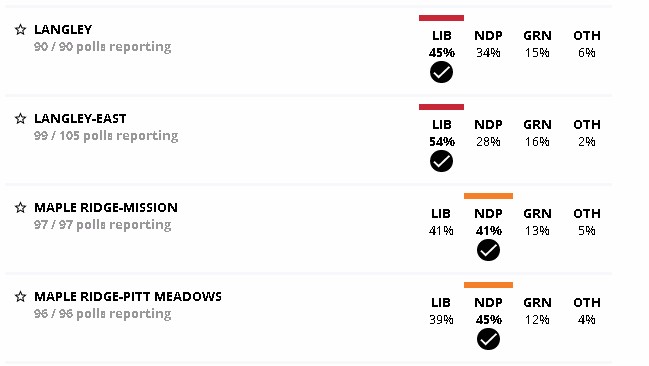Click star beside Maple Ridge-Pitt Meadows

pos(20,296)
